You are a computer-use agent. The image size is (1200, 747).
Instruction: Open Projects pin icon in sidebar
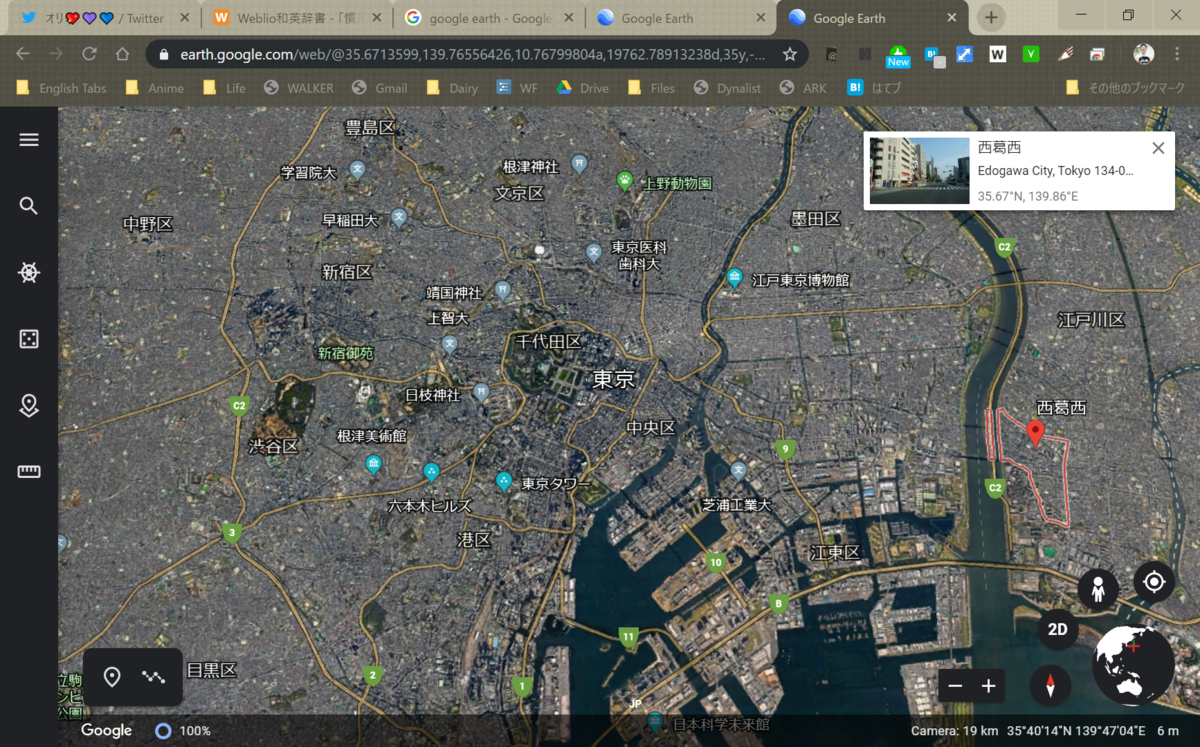29,405
